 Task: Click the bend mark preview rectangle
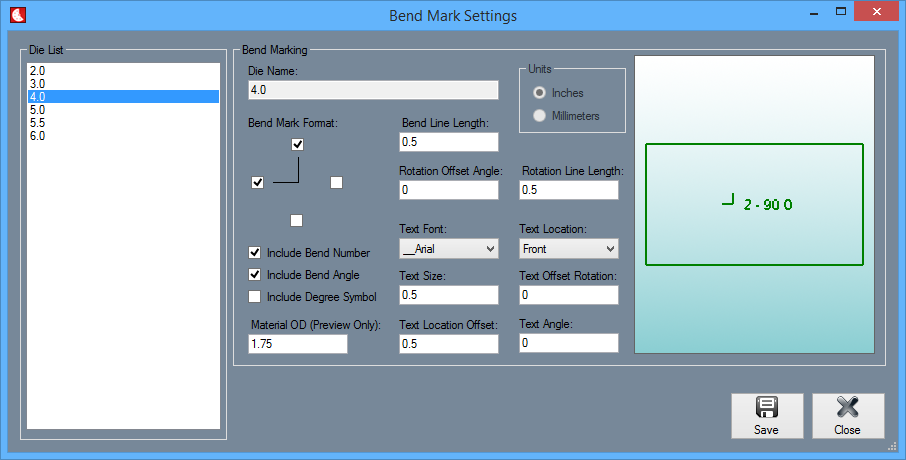(x=754, y=205)
